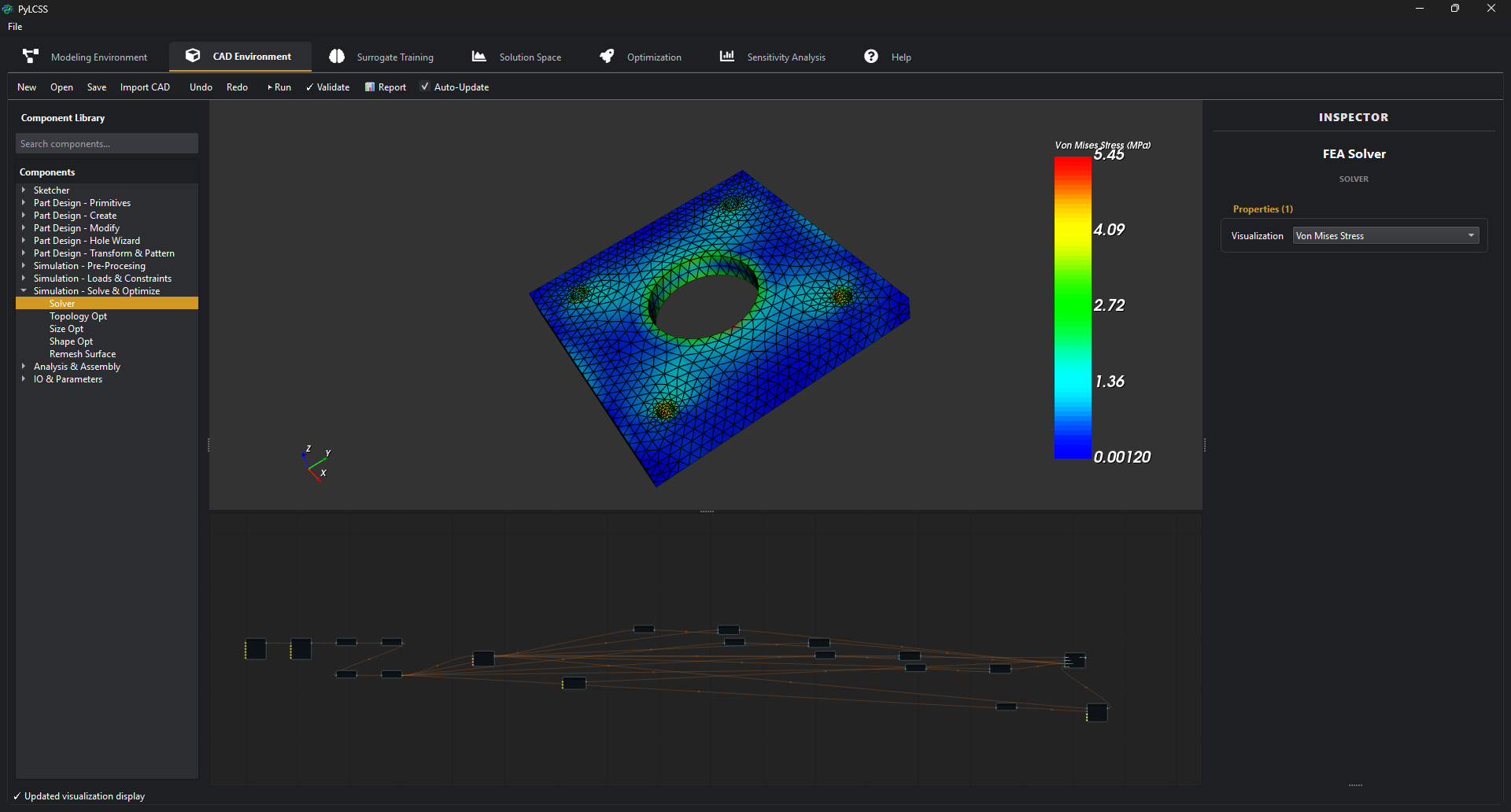
Task: Open the File menu
Action: click(x=15, y=27)
